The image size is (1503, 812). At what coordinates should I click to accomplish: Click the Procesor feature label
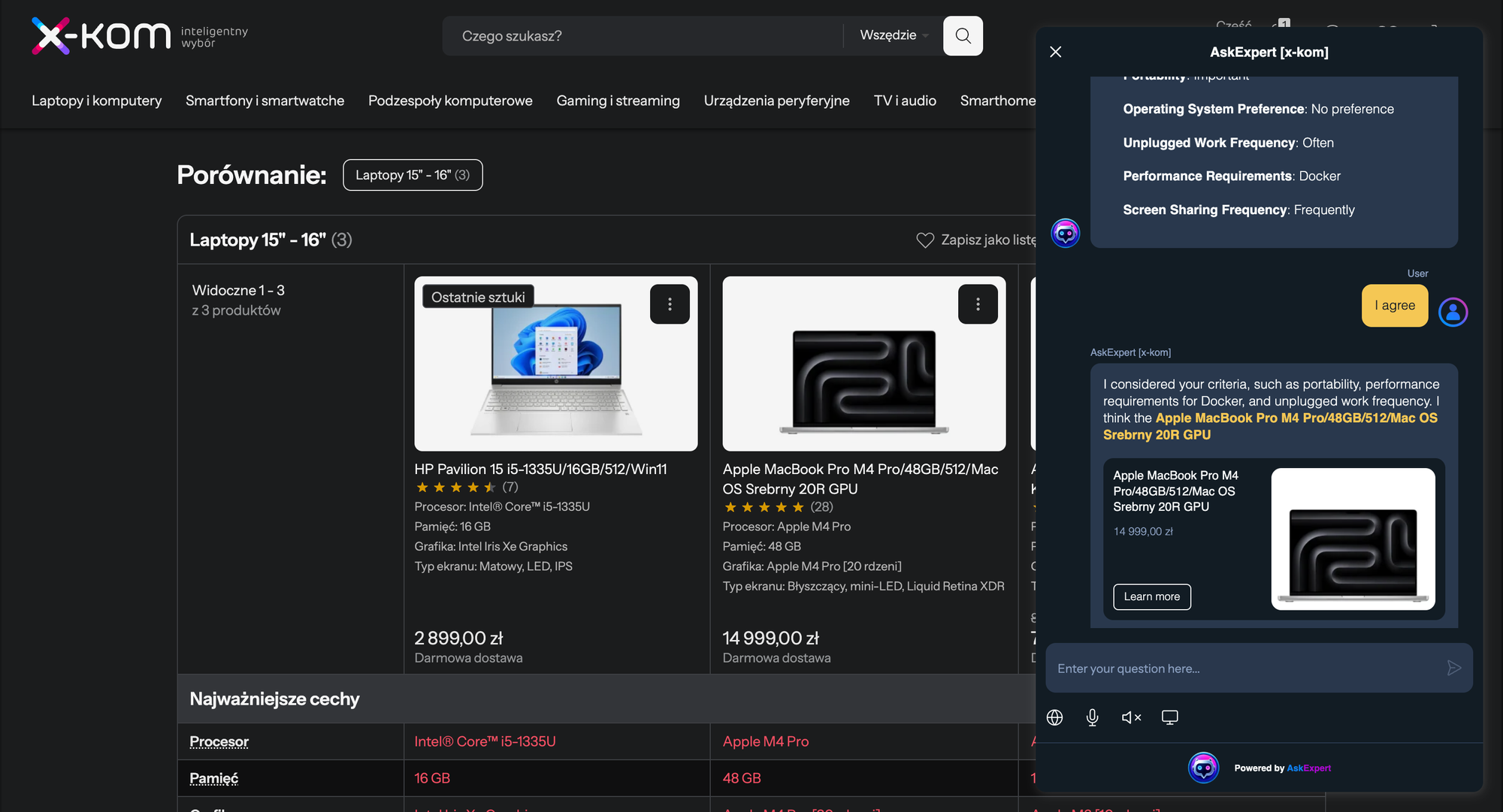219,741
